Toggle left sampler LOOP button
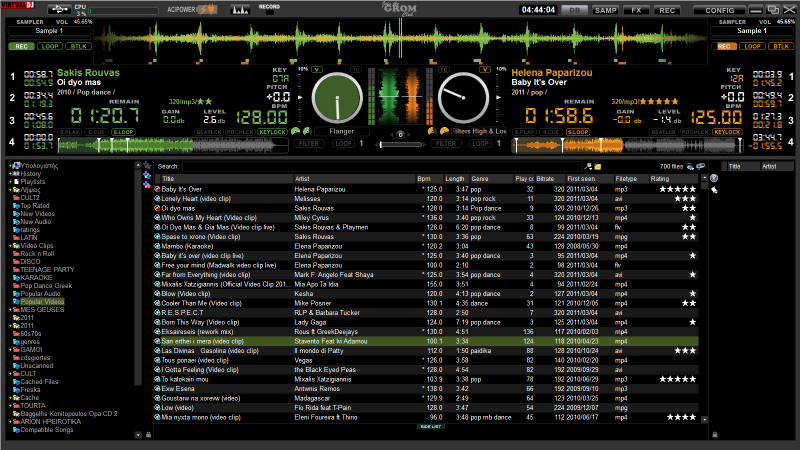The height and width of the screenshot is (450, 800). point(50,46)
